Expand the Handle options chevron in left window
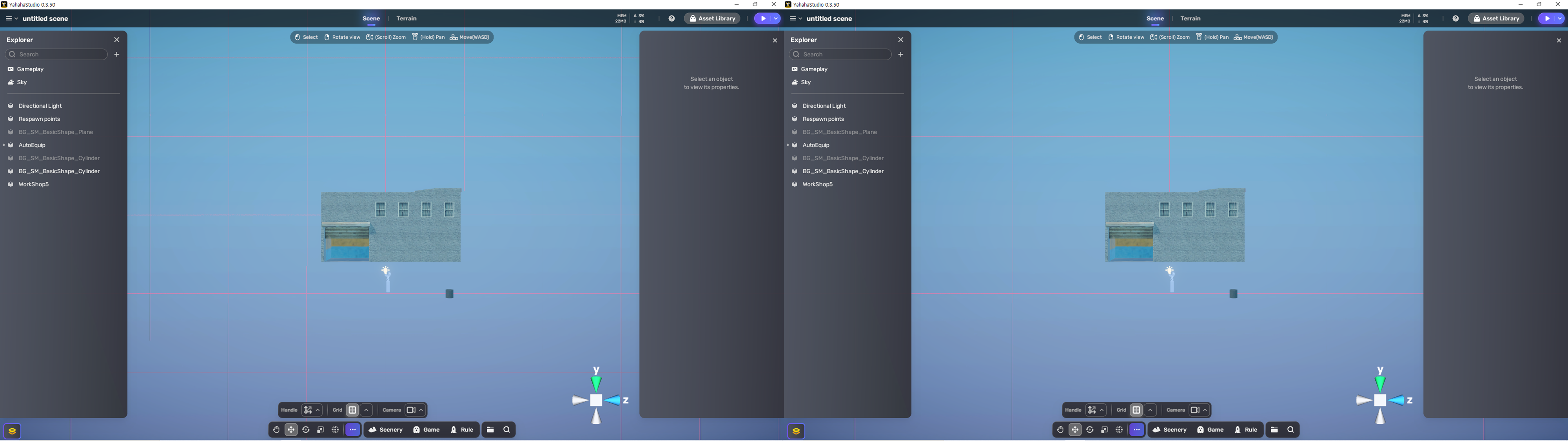The width and height of the screenshot is (1568, 441). coord(318,410)
